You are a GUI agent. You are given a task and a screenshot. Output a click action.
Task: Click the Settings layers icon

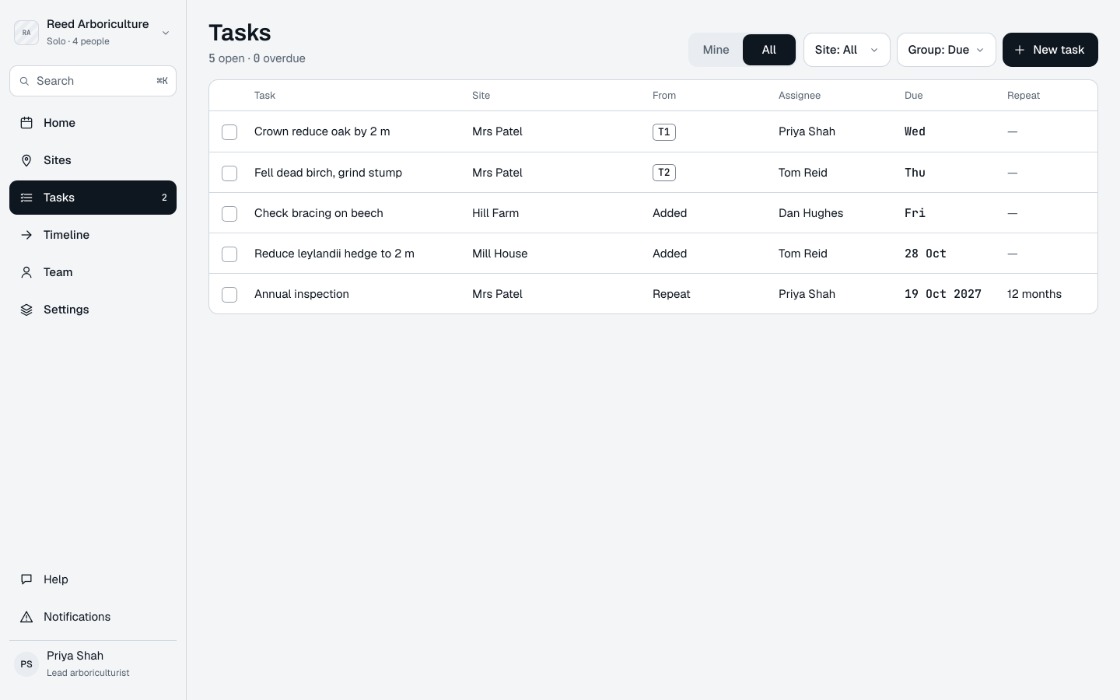[26, 309]
